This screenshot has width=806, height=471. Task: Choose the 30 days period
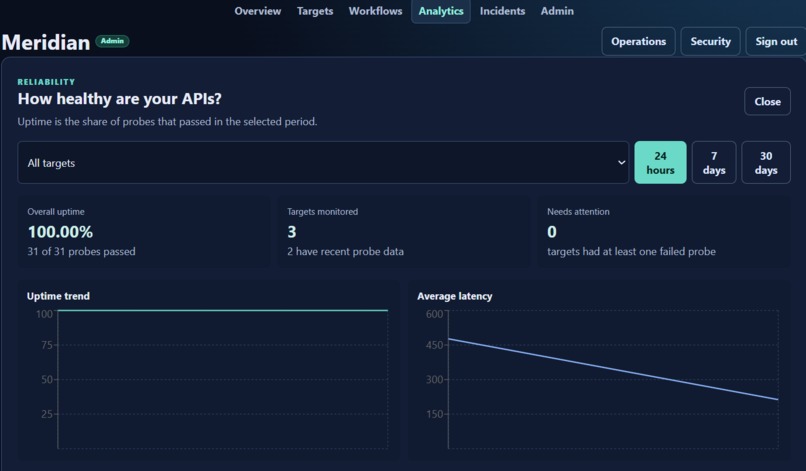click(x=765, y=162)
